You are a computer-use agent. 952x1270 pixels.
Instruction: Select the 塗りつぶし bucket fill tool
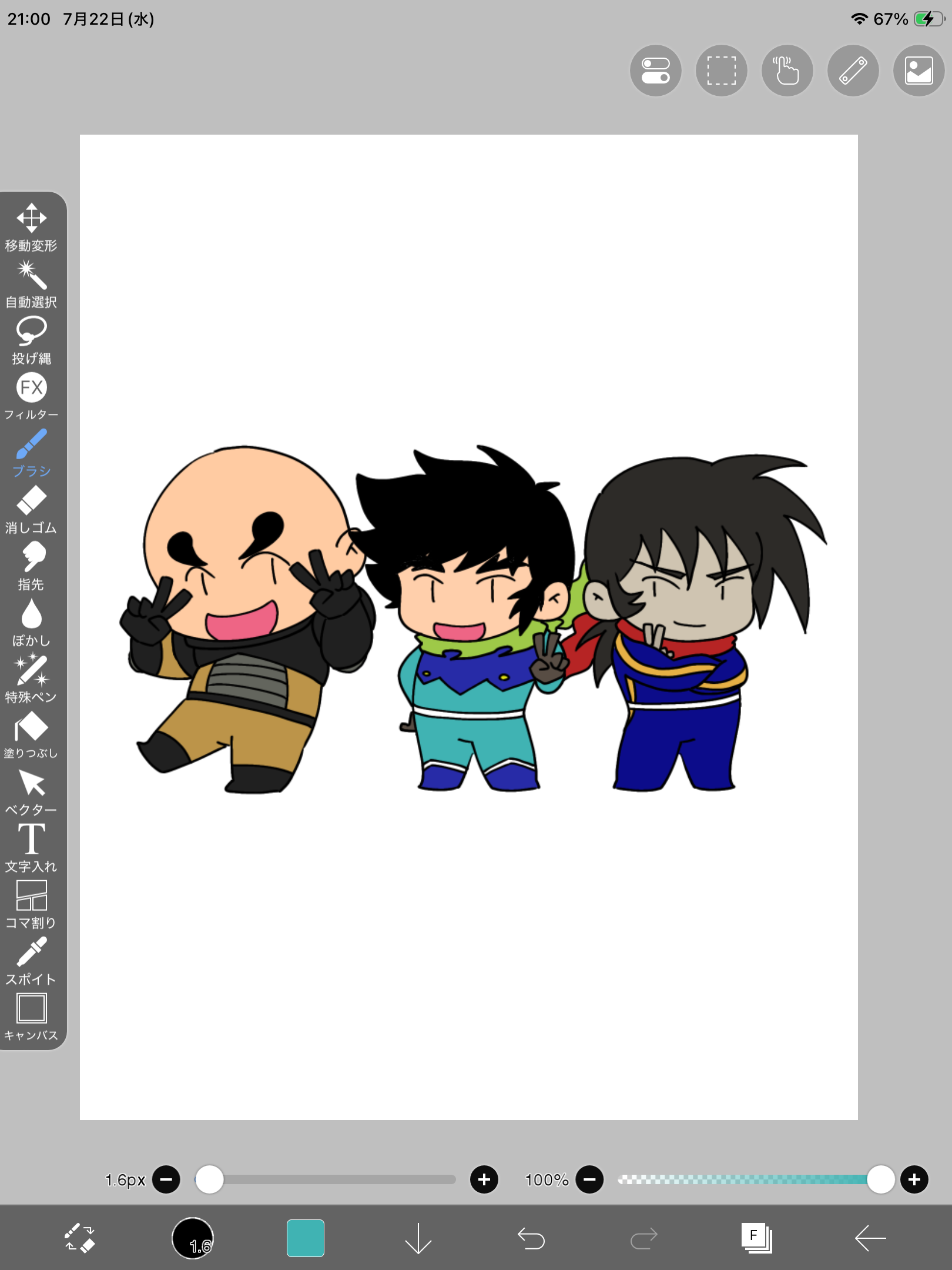pos(31,736)
